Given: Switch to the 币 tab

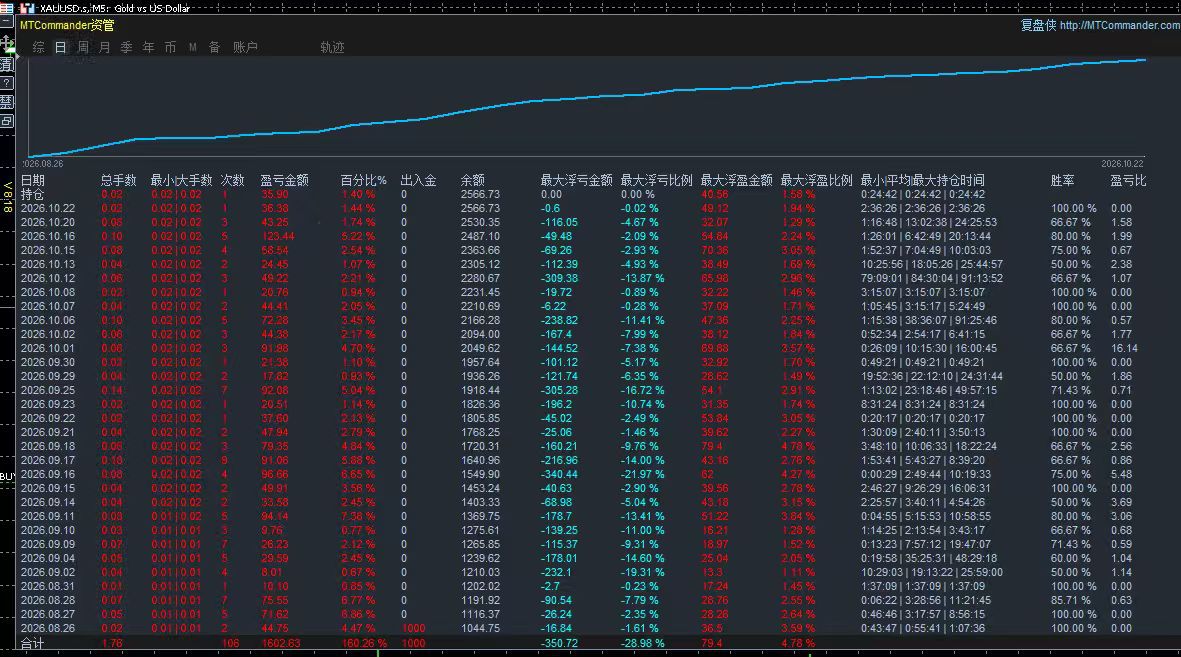Looking at the screenshot, I should (170, 47).
